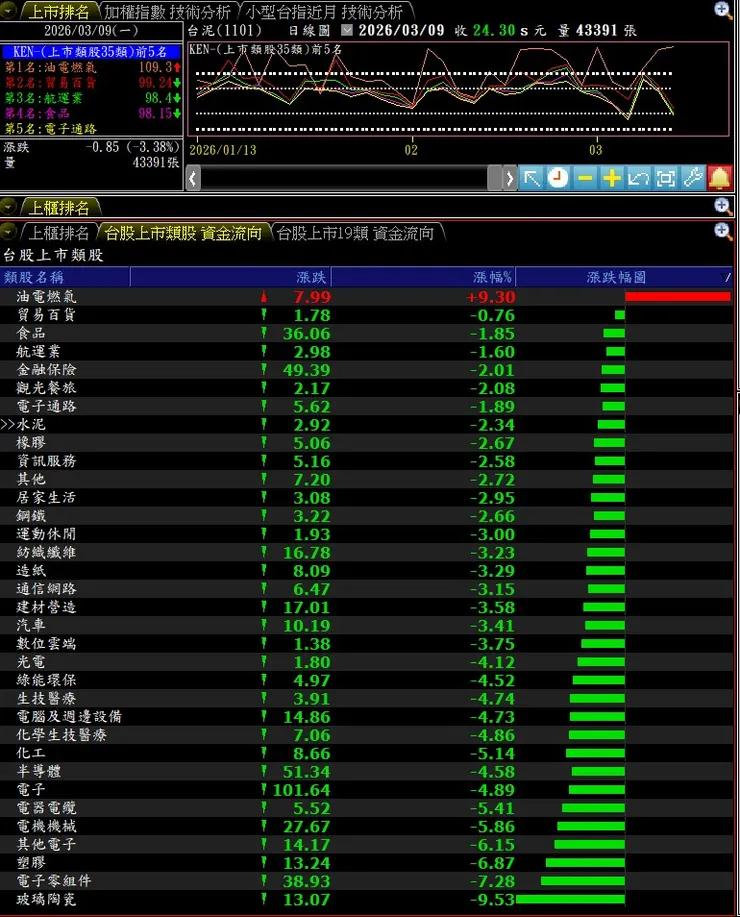Toggle the full-screen fit chart icon

click(x=666, y=178)
